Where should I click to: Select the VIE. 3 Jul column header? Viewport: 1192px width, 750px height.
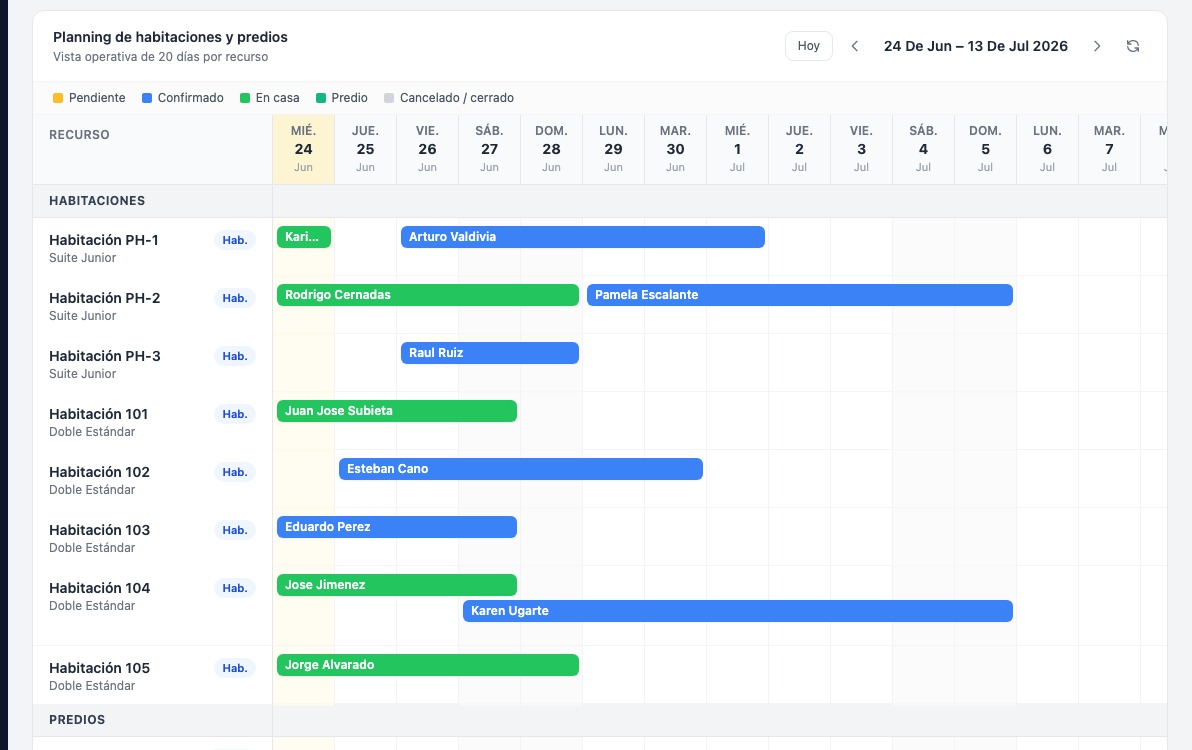pos(861,149)
